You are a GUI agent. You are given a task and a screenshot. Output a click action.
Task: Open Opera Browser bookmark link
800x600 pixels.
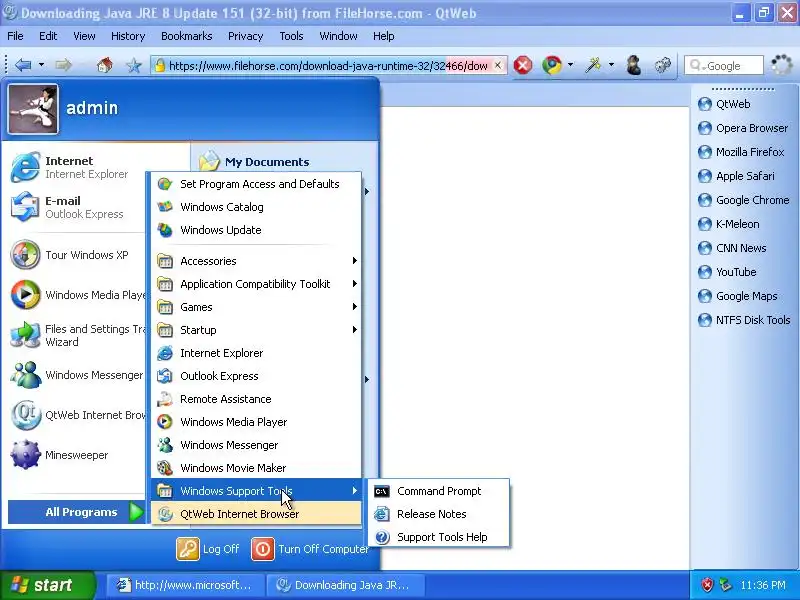click(x=743, y=128)
